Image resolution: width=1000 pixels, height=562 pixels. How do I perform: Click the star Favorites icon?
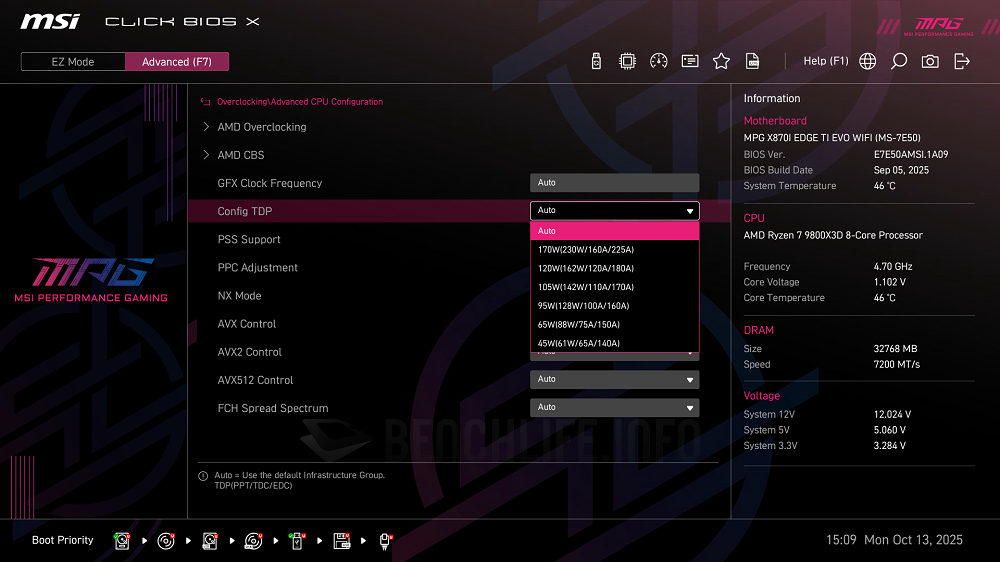pos(721,61)
